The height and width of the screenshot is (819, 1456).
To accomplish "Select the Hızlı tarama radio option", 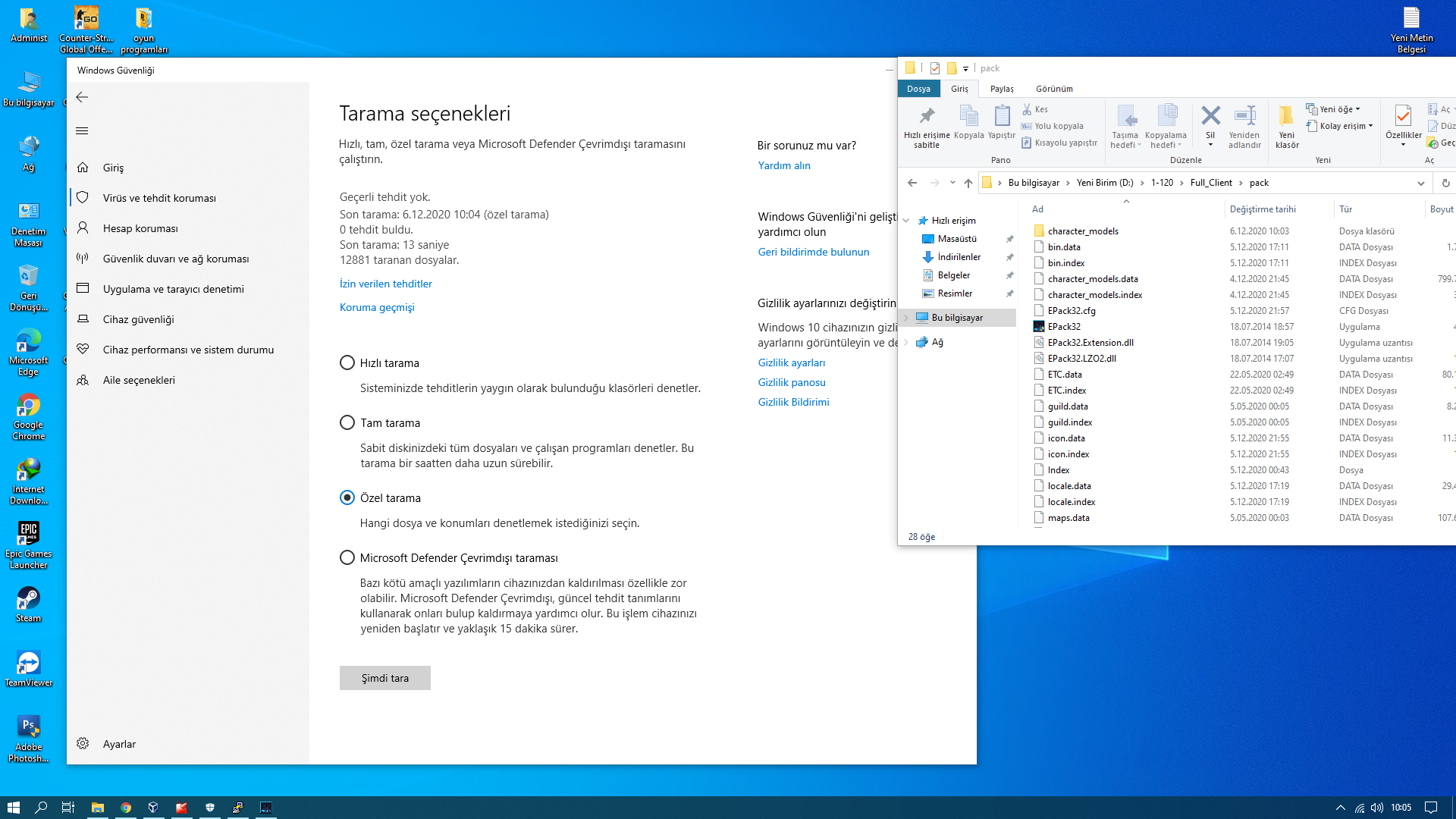I will [x=347, y=362].
